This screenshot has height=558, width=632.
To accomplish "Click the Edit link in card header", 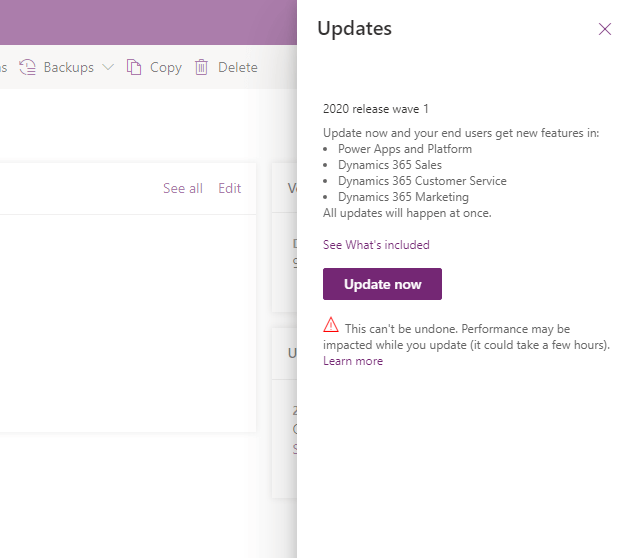I will [x=229, y=188].
